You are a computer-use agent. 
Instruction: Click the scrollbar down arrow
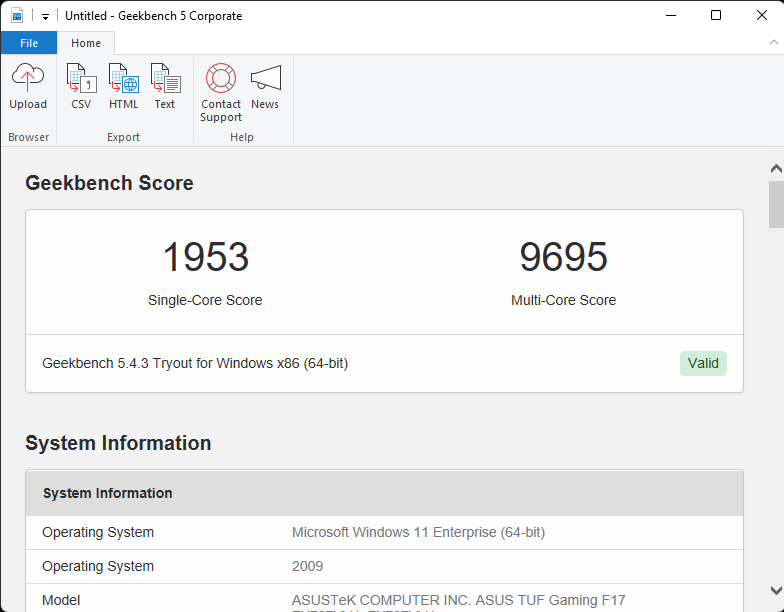click(x=776, y=590)
